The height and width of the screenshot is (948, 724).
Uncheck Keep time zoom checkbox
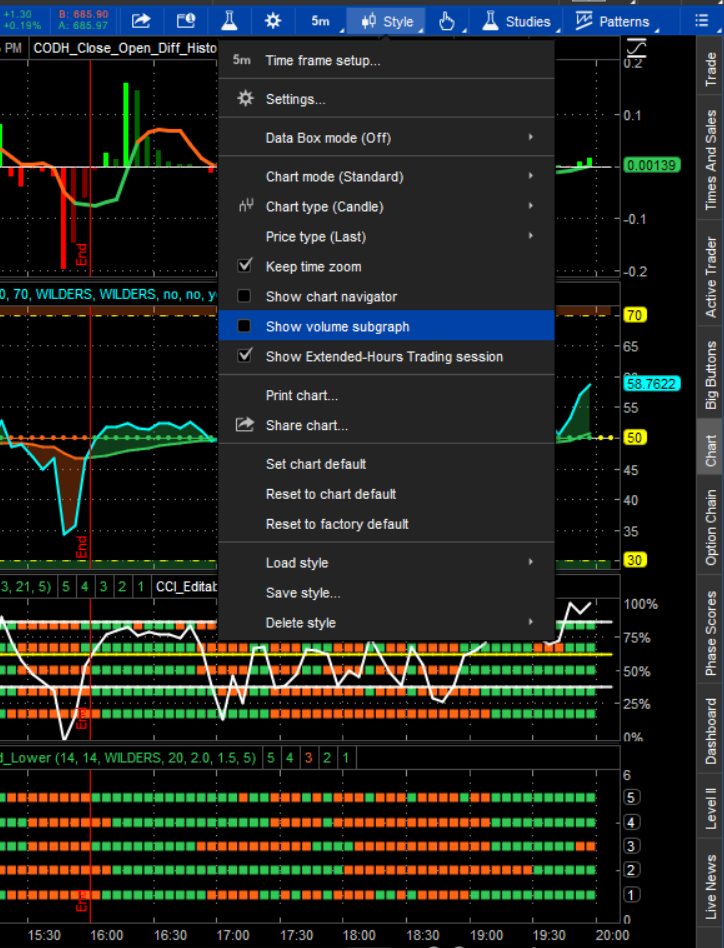coord(245,267)
